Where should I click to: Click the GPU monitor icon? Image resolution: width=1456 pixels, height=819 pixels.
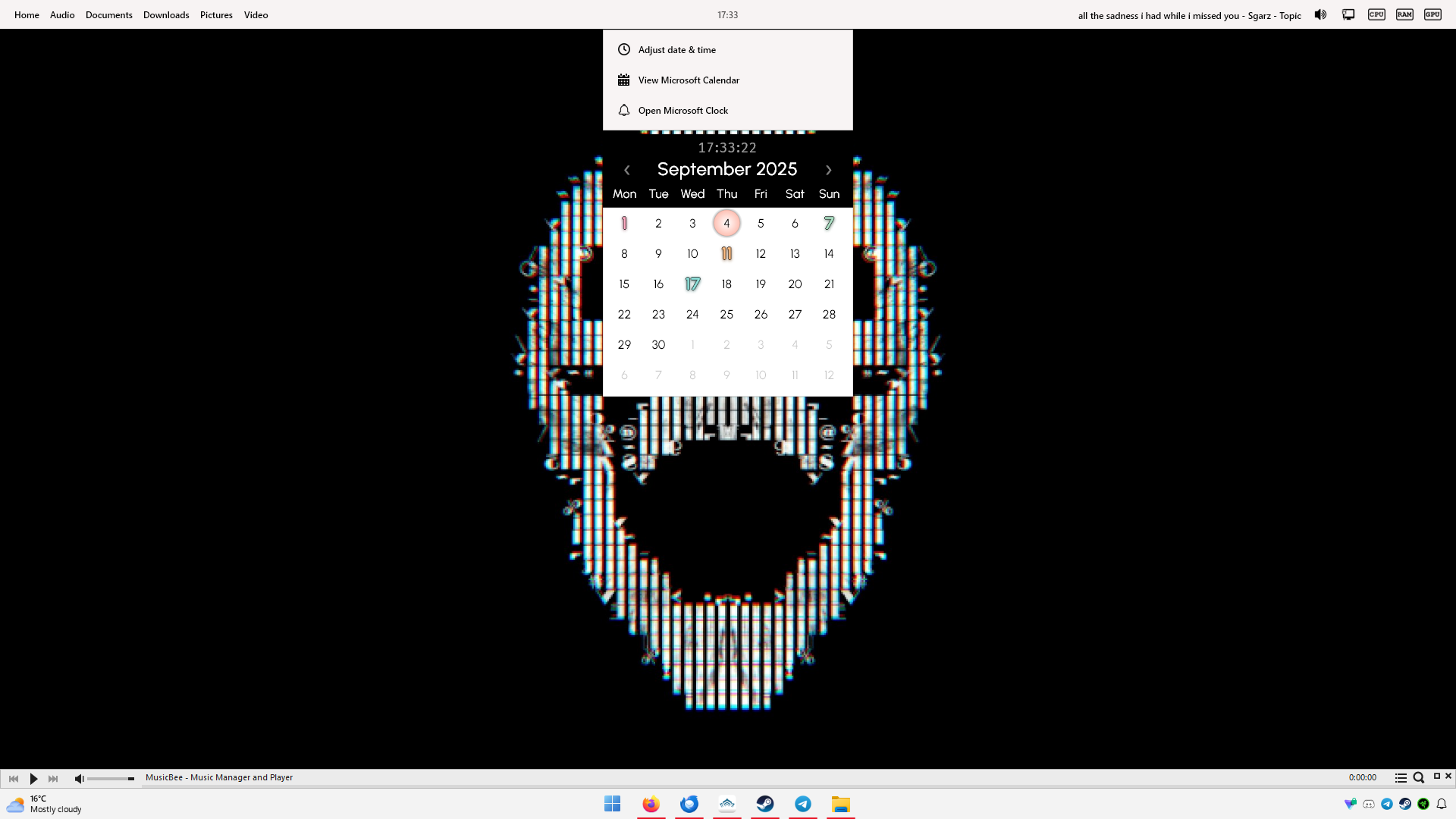1432,14
